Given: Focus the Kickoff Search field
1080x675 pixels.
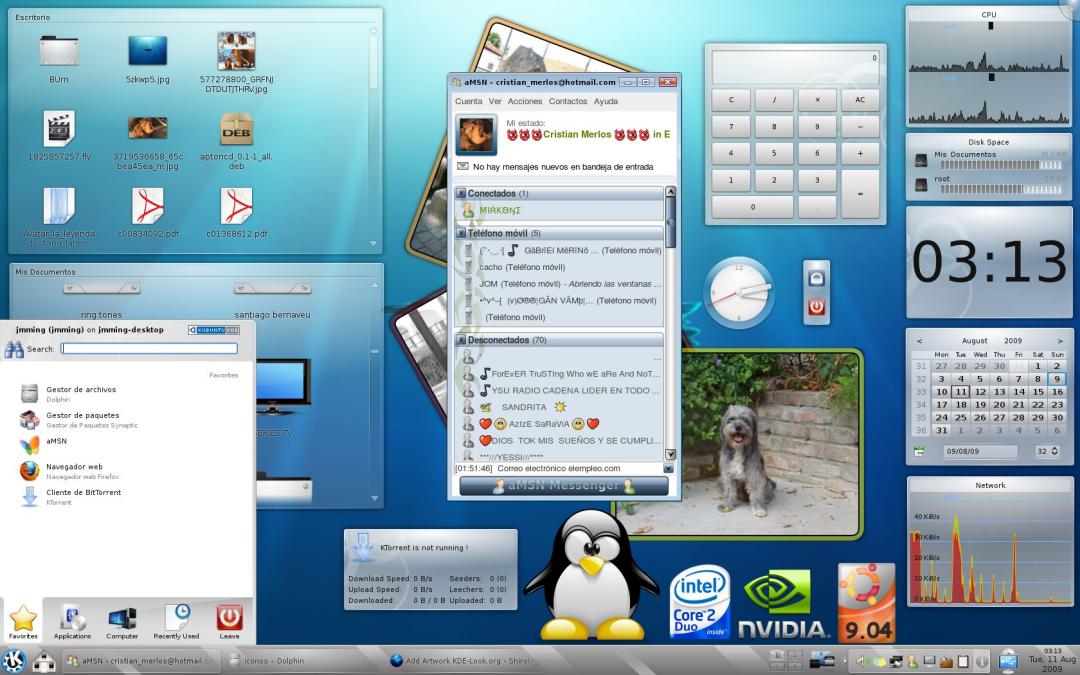Looking at the screenshot, I should click(x=149, y=349).
